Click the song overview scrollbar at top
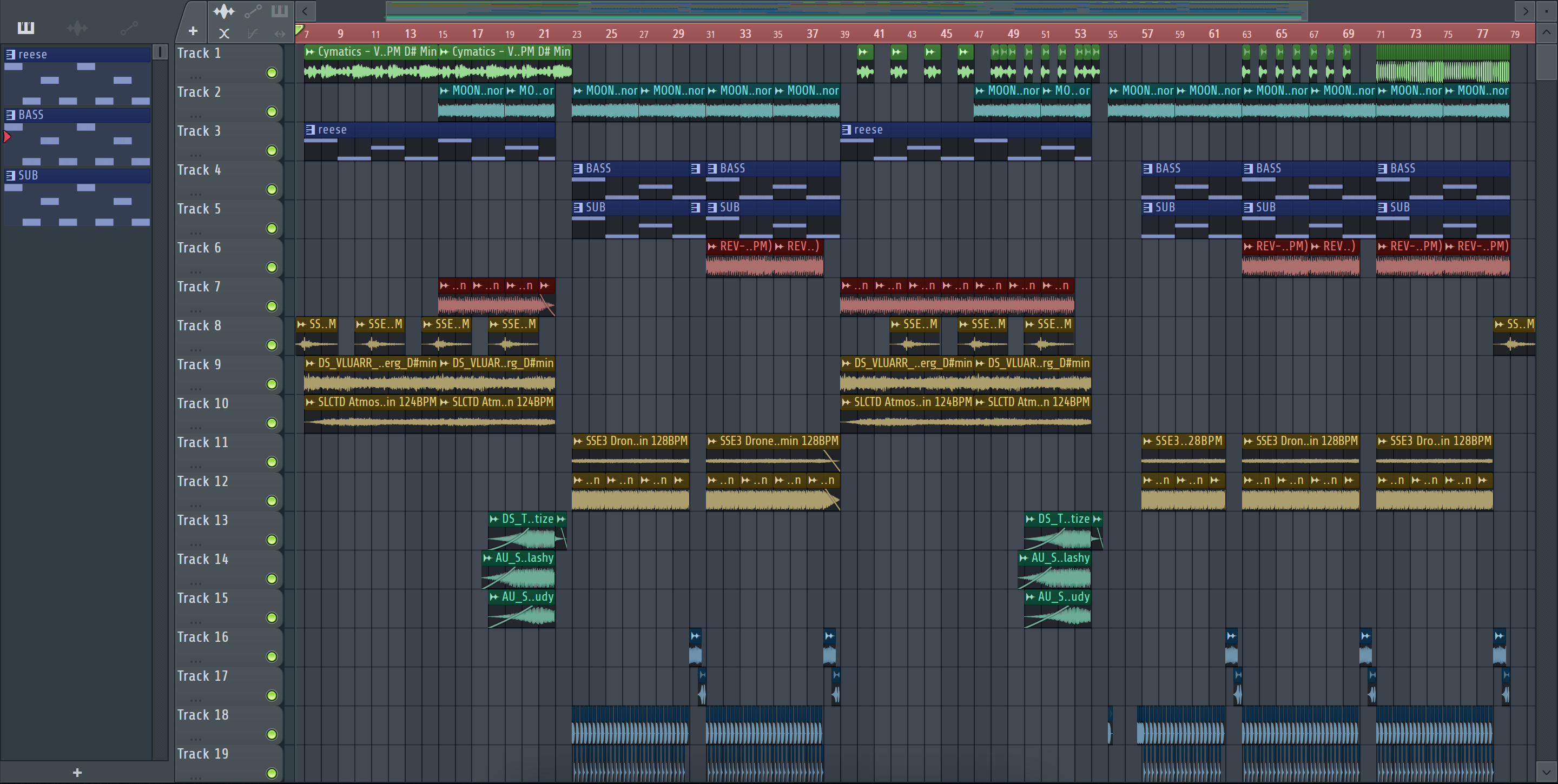 [x=847, y=11]
